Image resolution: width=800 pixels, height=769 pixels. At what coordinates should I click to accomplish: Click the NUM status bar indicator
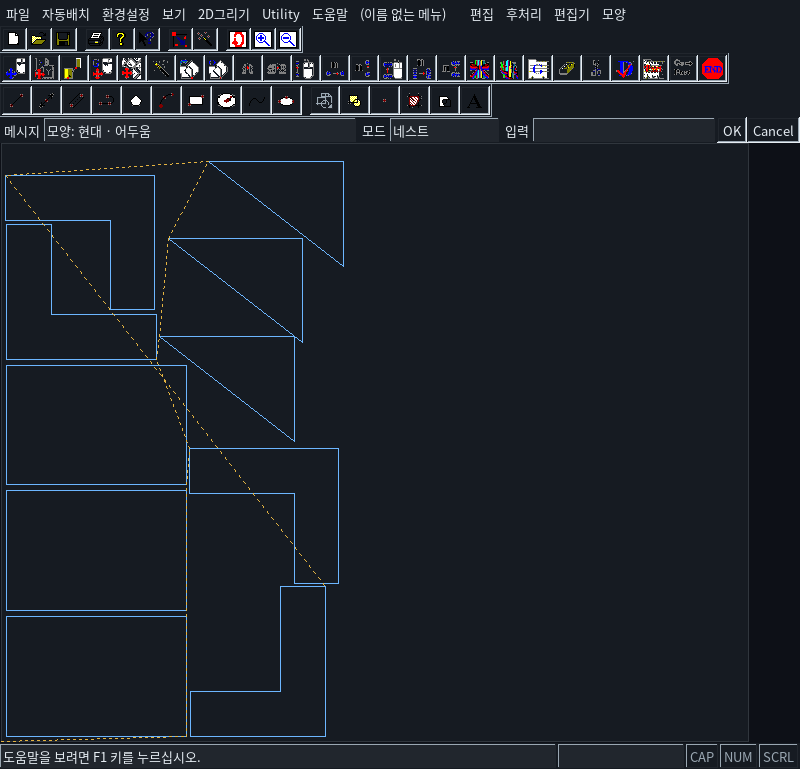(x=738, y=757)
